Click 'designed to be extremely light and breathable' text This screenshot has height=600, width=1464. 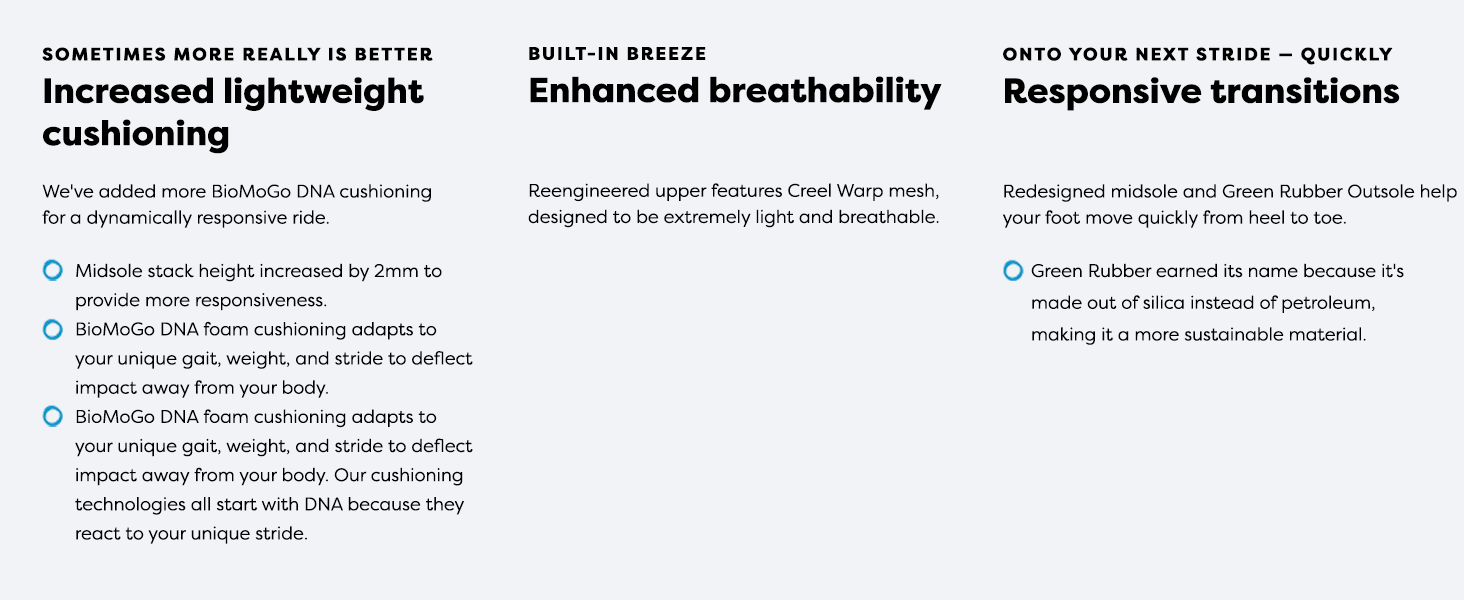(734, 217)
